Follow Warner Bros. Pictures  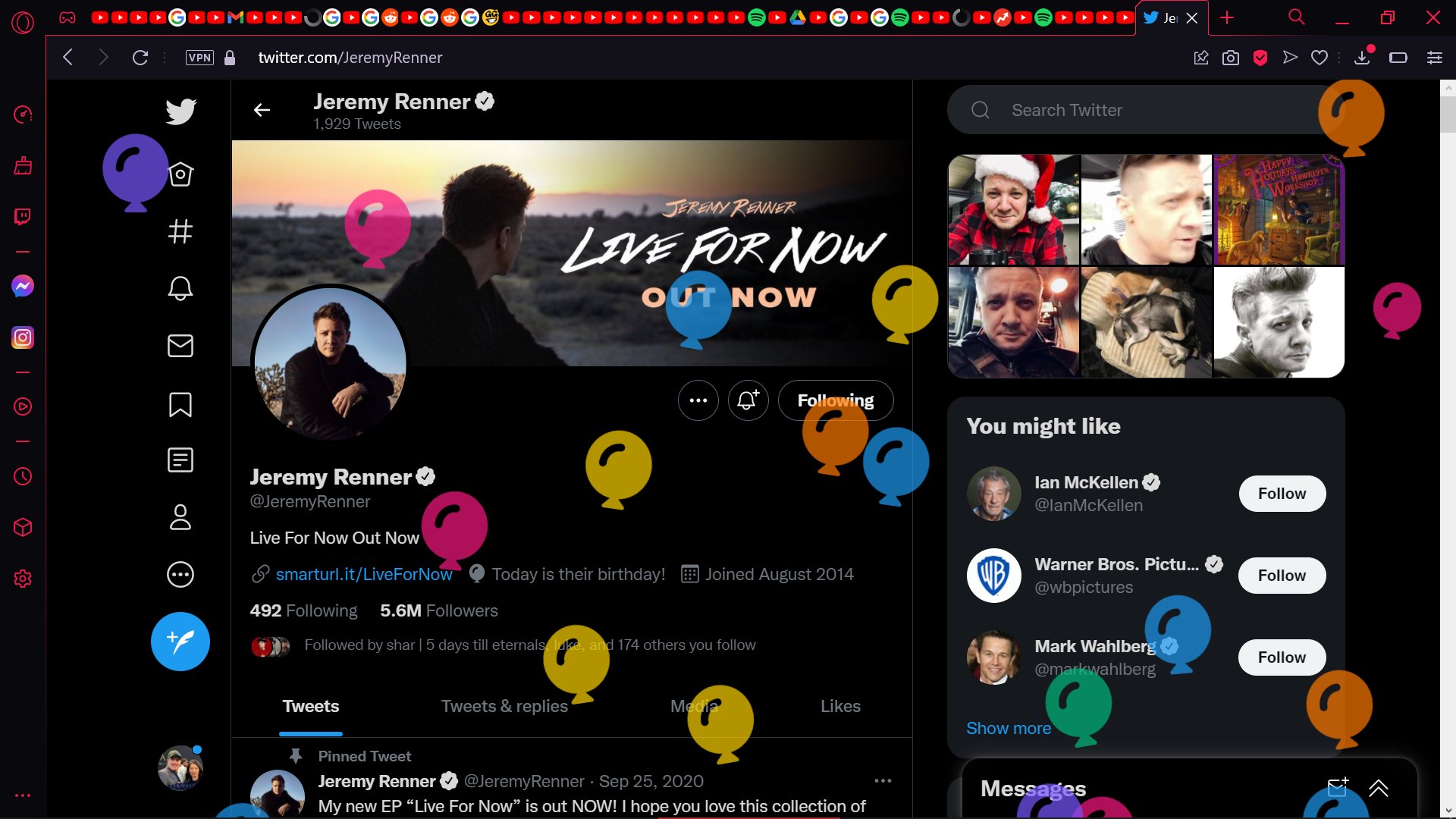coord(1282,576)
